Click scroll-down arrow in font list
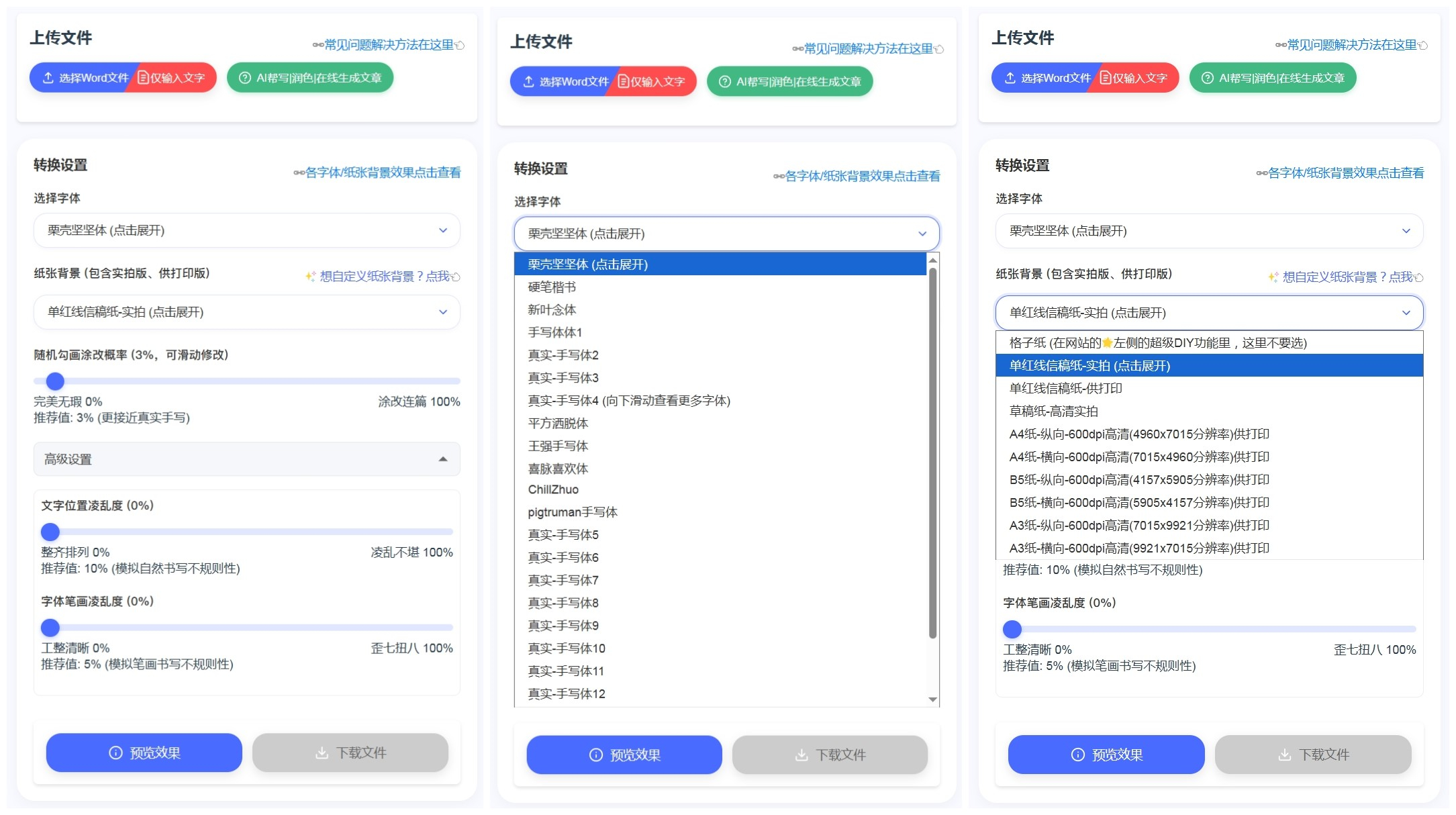The width and height of the screenshot is (1456, 815). (932, 700)
